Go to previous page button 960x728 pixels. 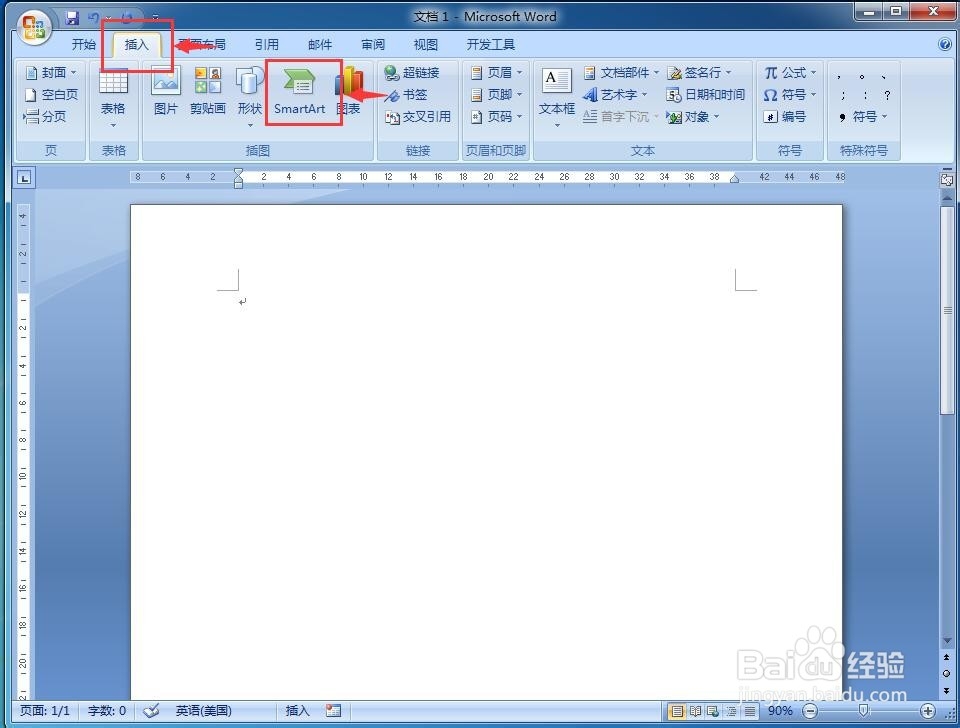point(947,657)
